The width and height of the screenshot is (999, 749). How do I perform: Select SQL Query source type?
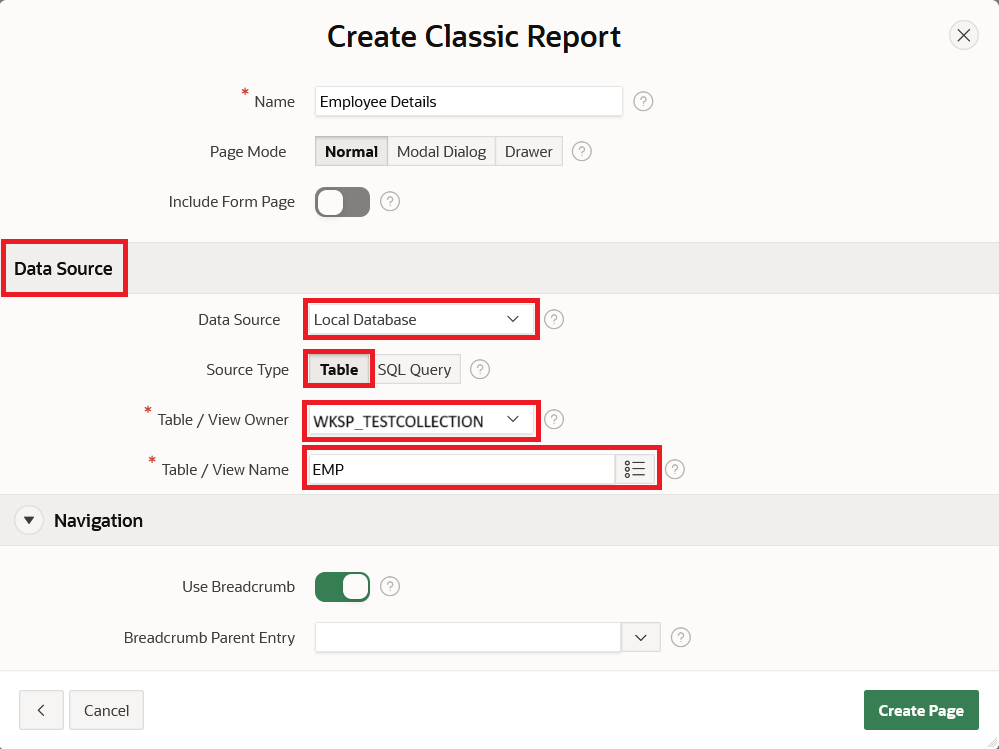point(415,369)
